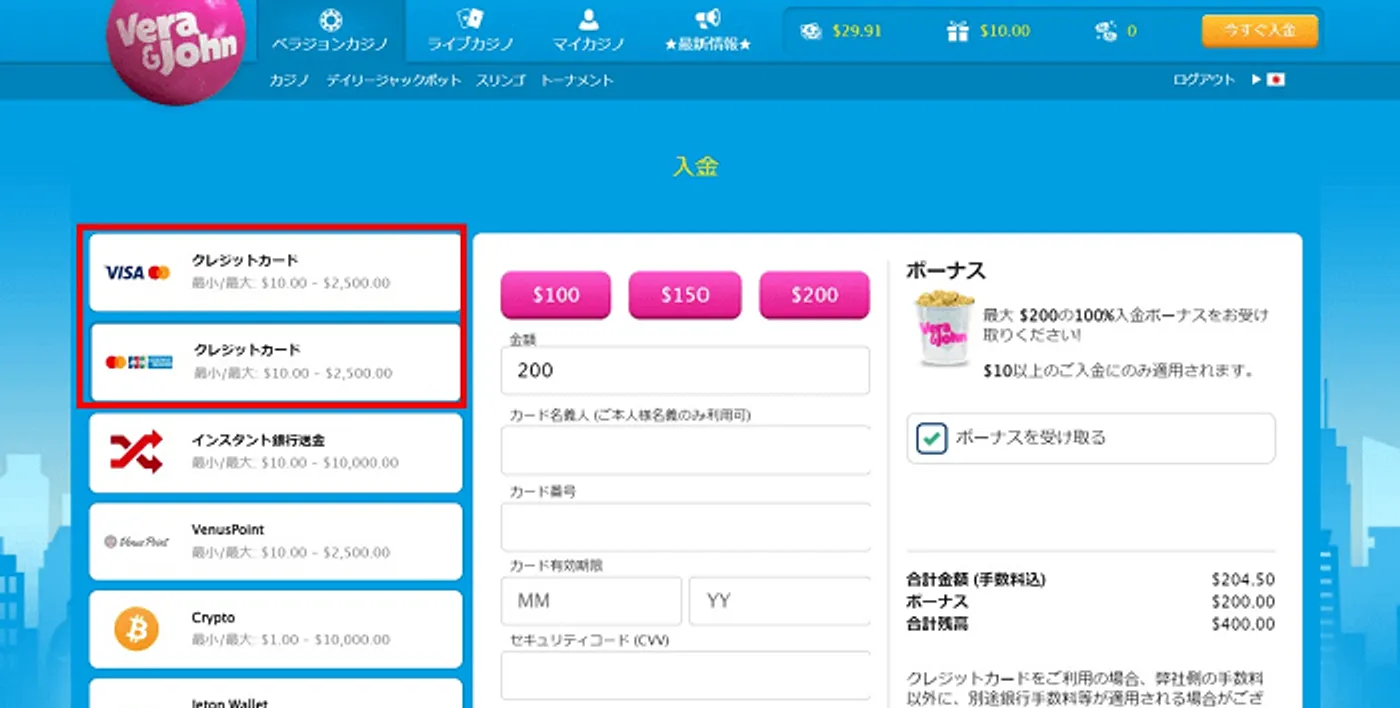The image size is (1400, 708).
Task: Click the orange 今すぐ入金 button
Action: tap(1260, 31)
